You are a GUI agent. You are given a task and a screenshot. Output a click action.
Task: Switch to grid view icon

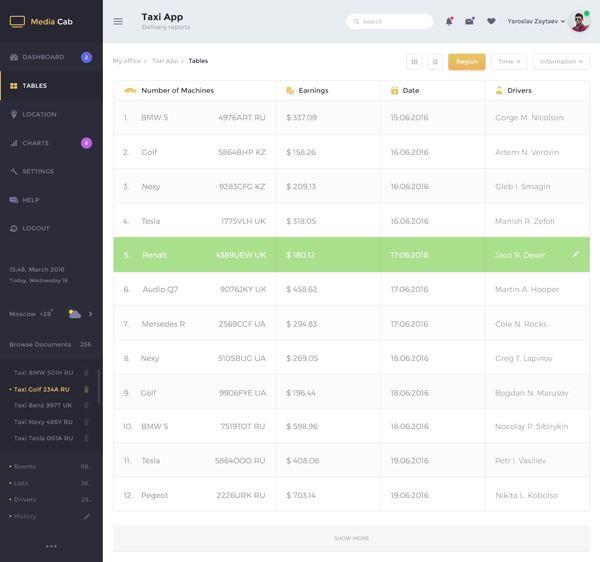click(x=414, y=62)
